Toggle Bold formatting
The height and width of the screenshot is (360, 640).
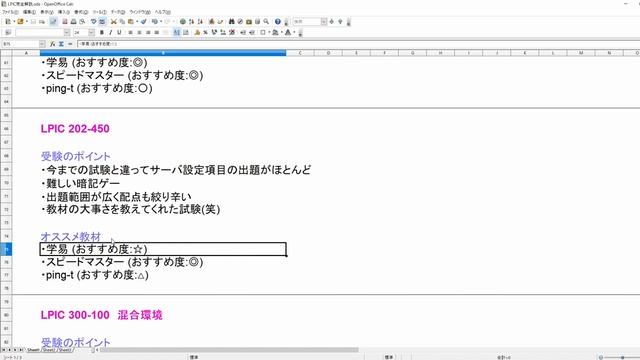(x=102, y=32)
